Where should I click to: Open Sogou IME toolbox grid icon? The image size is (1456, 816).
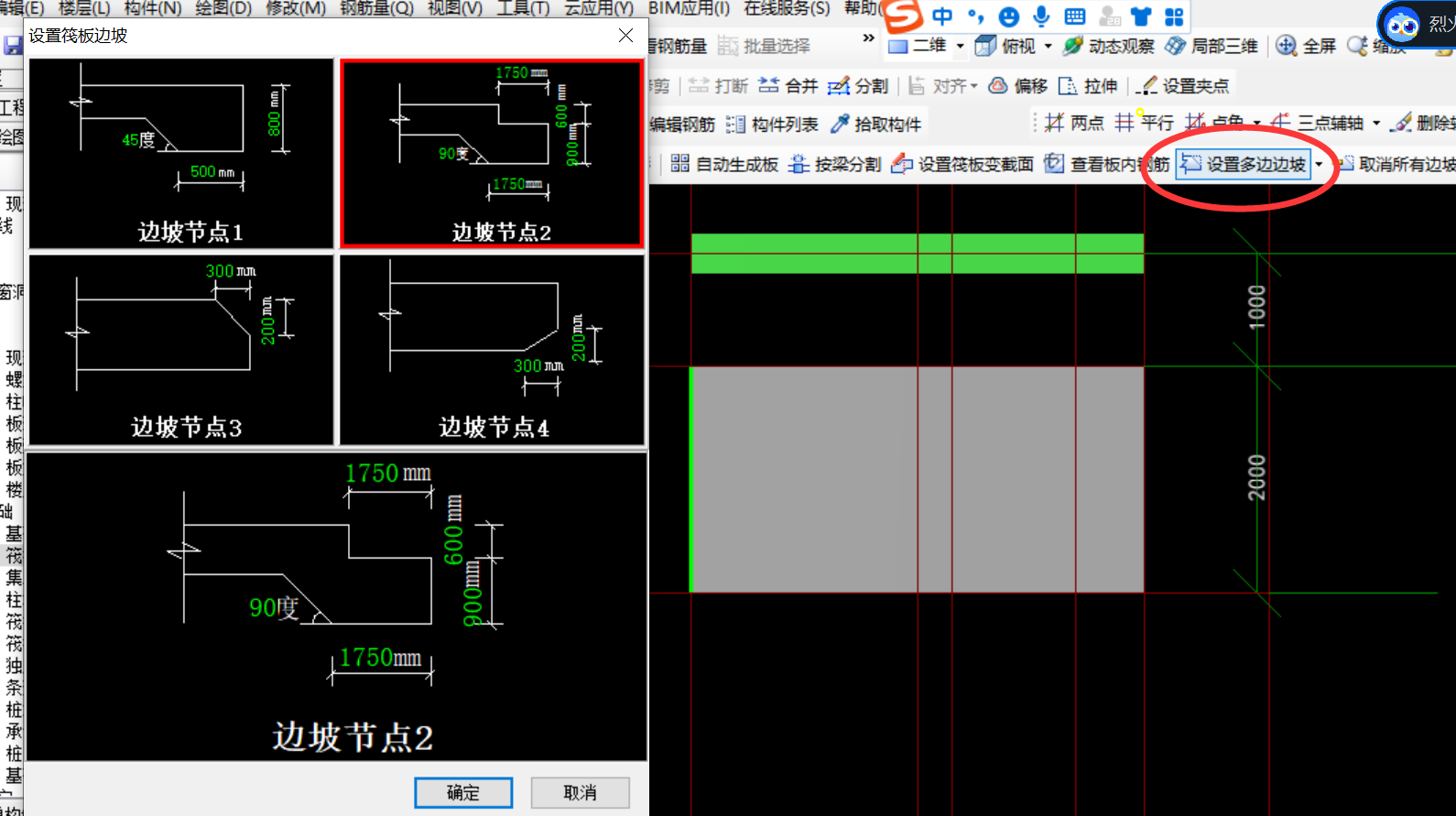click(1174, 16)
